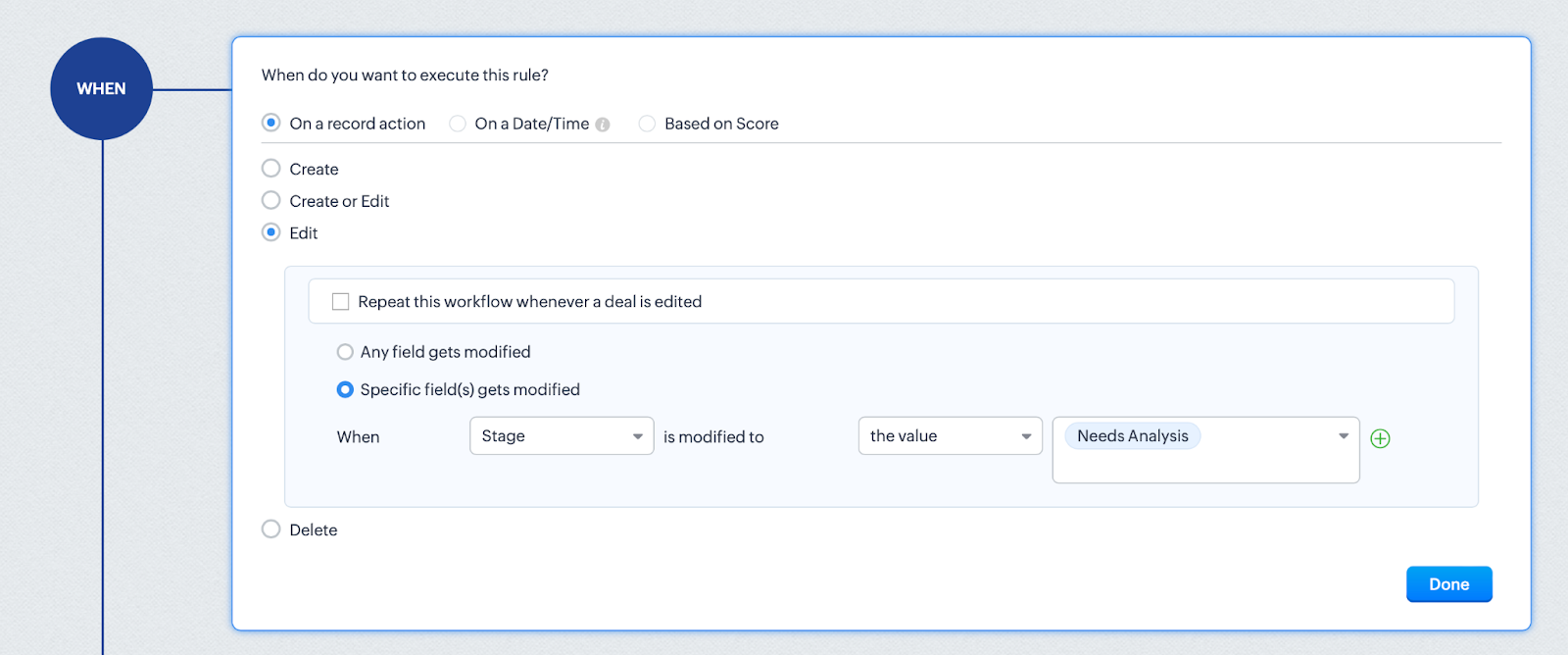Click the 'Create or Edit' label text
1568x655 pixels.
339,201
